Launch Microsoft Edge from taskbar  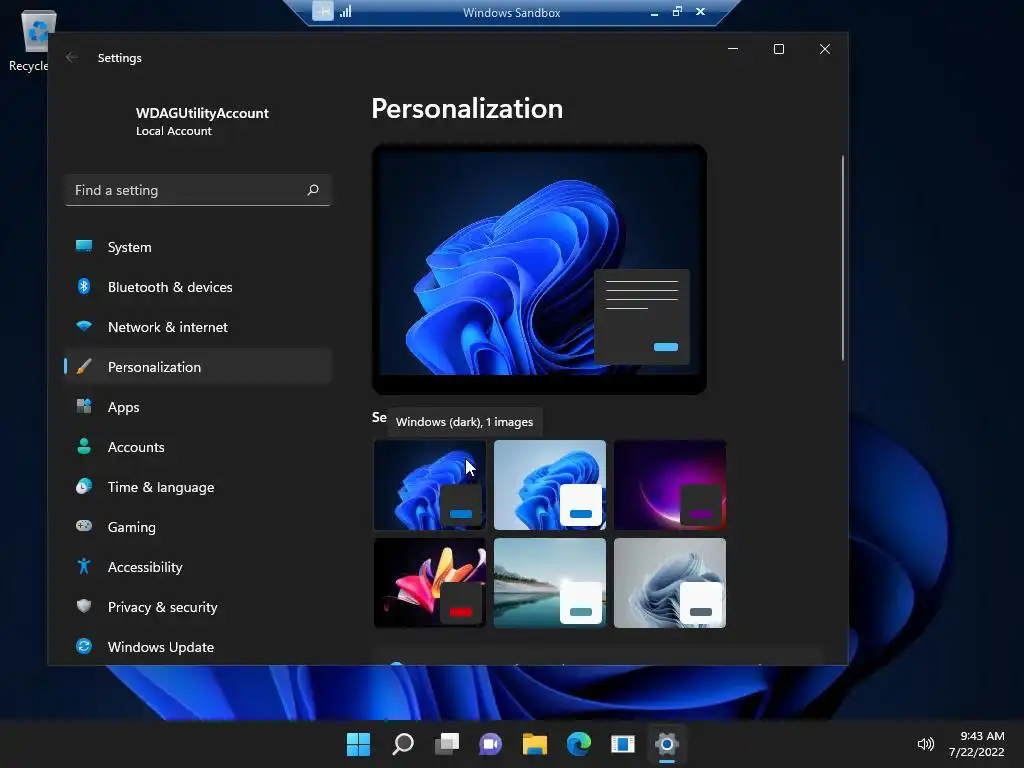point(579,744)
